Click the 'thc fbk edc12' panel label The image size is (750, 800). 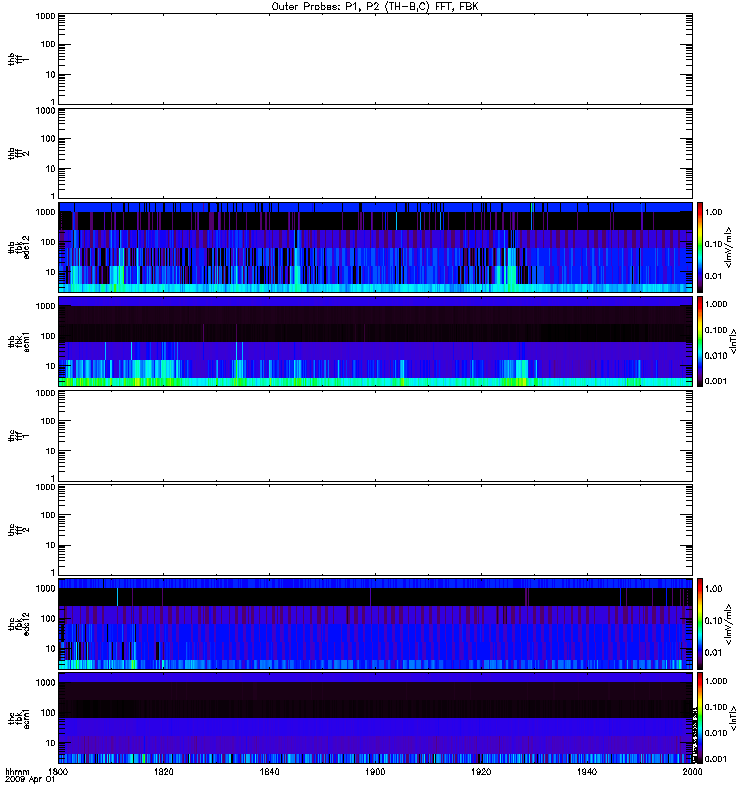tap(18, 623)
